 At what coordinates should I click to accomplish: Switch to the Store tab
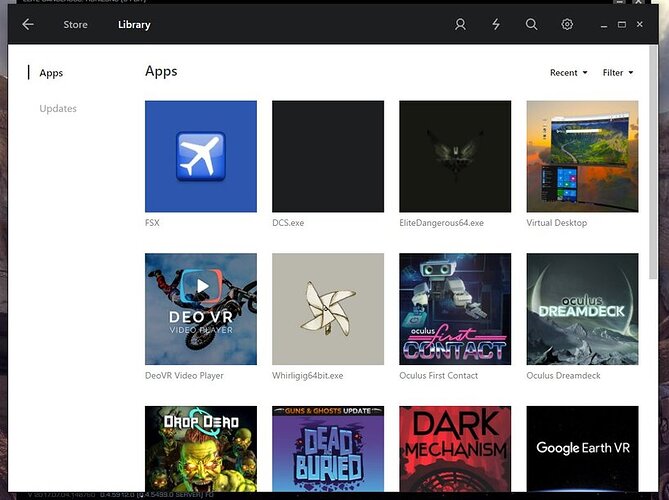tap(75, 24)
